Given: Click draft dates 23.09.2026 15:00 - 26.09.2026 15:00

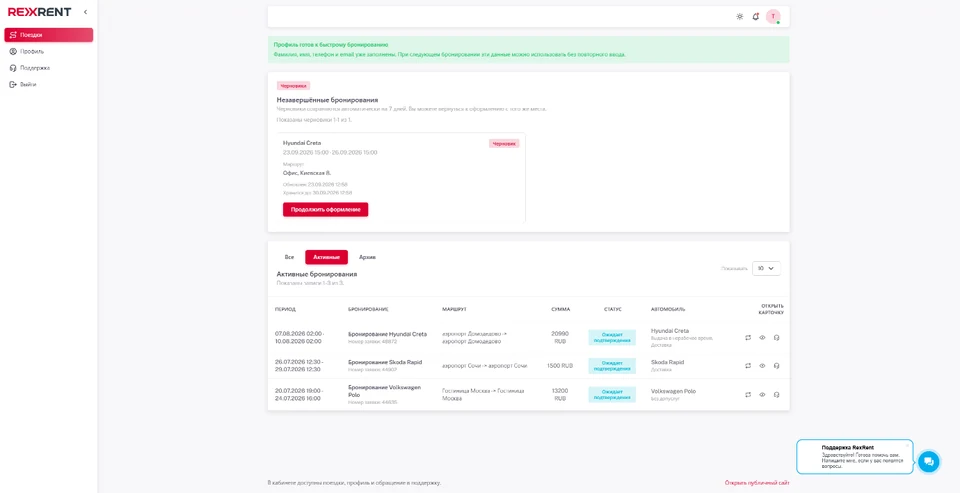Looking at the screenshot, I should (x=330, y=152).
